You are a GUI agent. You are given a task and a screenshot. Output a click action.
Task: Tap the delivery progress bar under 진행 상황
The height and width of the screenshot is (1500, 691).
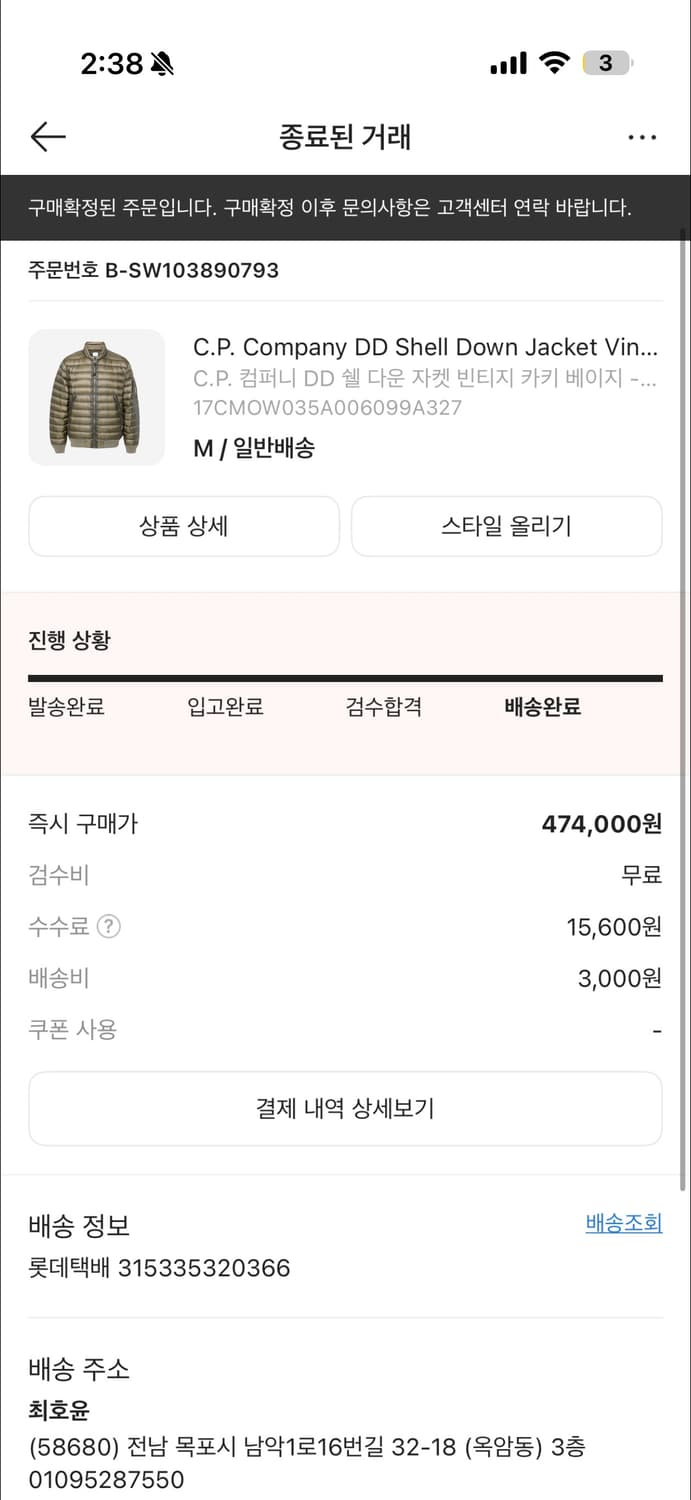[345, 676]
